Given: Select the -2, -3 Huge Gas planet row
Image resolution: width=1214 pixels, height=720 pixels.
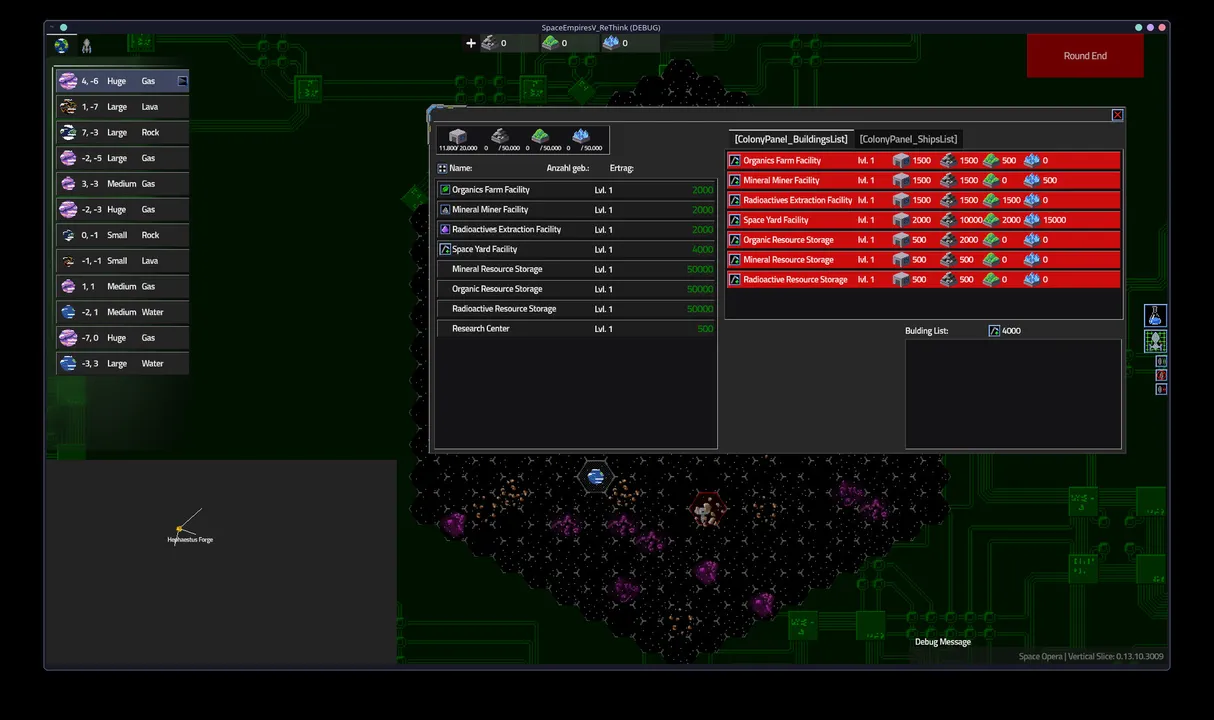Looking at the screenshot, I should coord(122,210).
